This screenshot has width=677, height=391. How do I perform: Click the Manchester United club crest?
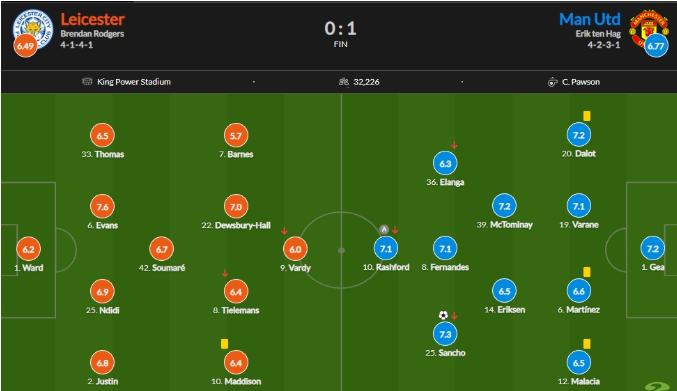point(649,28)
